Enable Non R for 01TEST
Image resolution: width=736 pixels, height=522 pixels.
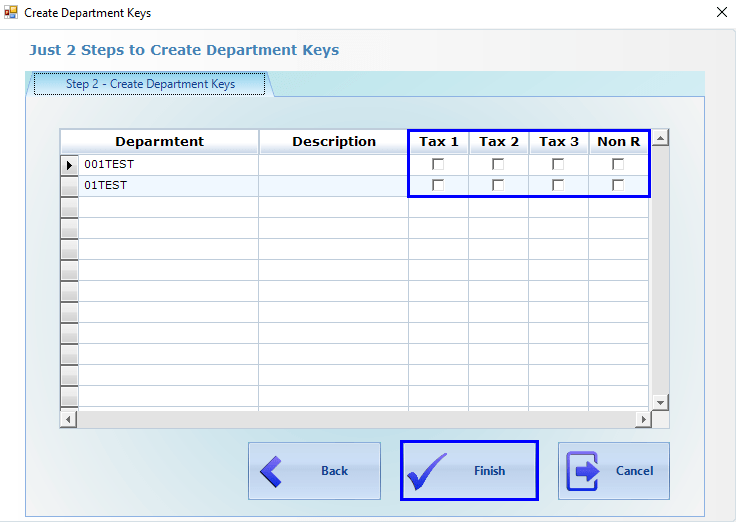pyautogui.click(x=618, y=185)
